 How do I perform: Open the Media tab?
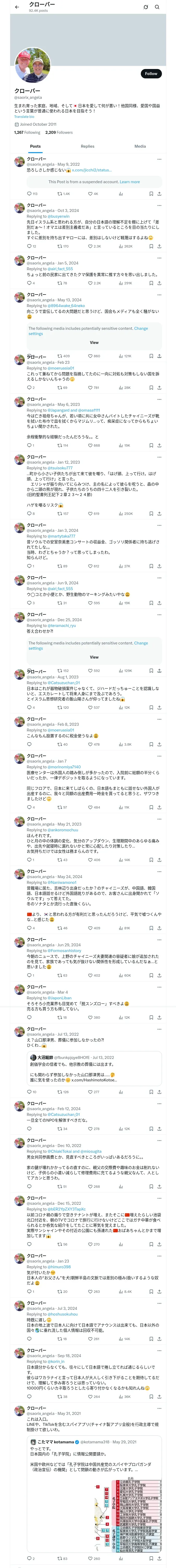(x=139, y=146)
